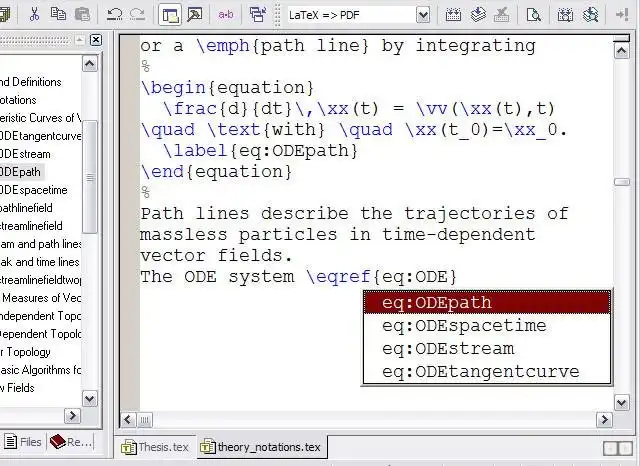Copy selection using the Copy toolbar icon
The image size is (640, 466).
58,15
